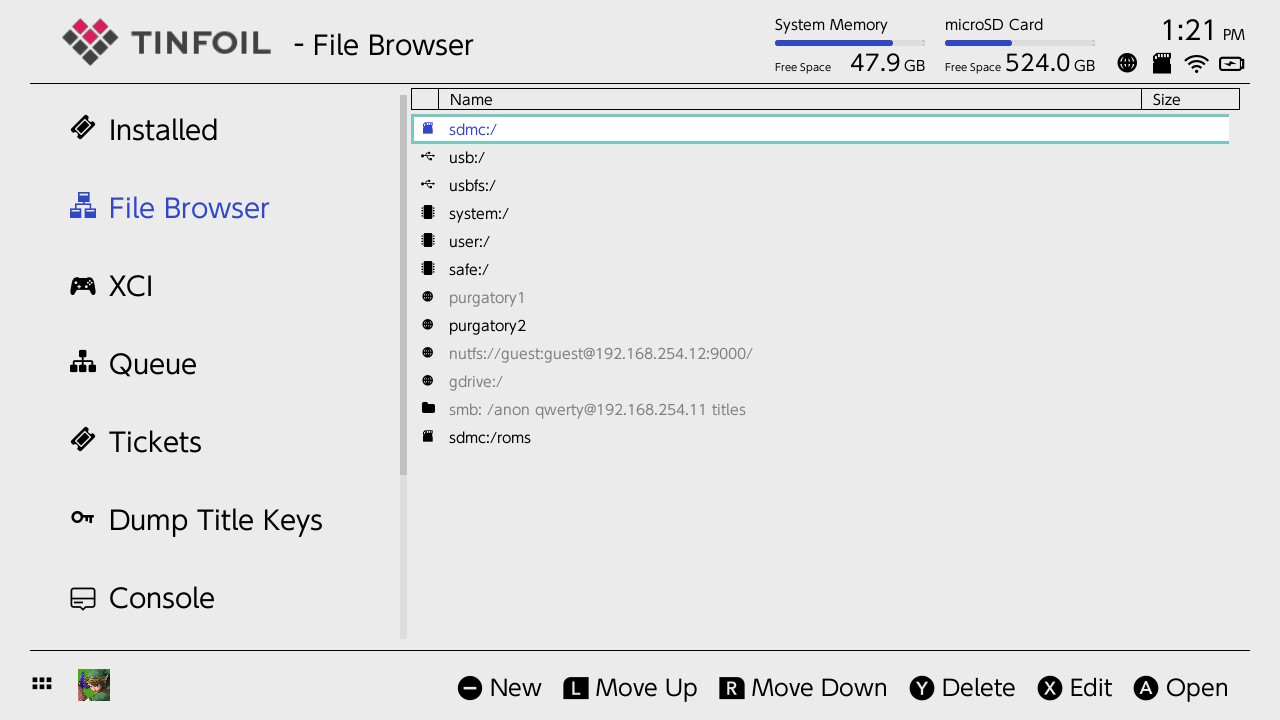The width and height of the screenshot is (1280, 720).
Task: Sort the list by Name column header
Action: (x=790, y=99)
